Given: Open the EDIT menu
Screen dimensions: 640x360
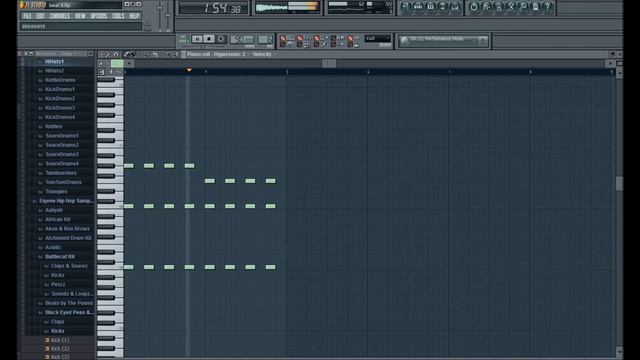Looking at the screenshot, I should tap(40, 16).
